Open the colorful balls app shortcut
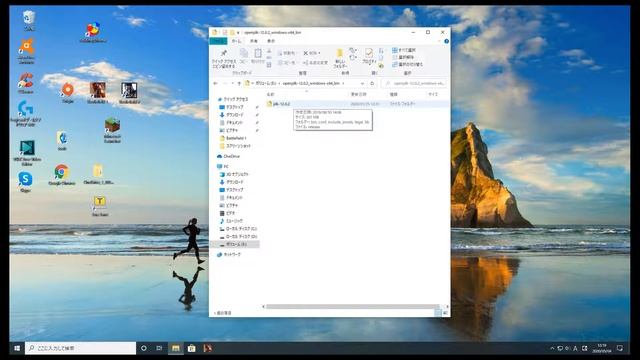Viewport: 640px width, 360px height. coord(93,32)
